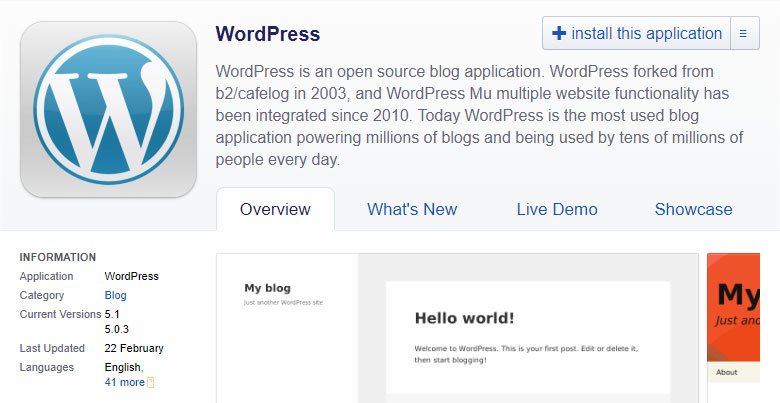This screenshot has width=780, height=403.
Task: Click the plus icon on install button
Action: [559, 33]
